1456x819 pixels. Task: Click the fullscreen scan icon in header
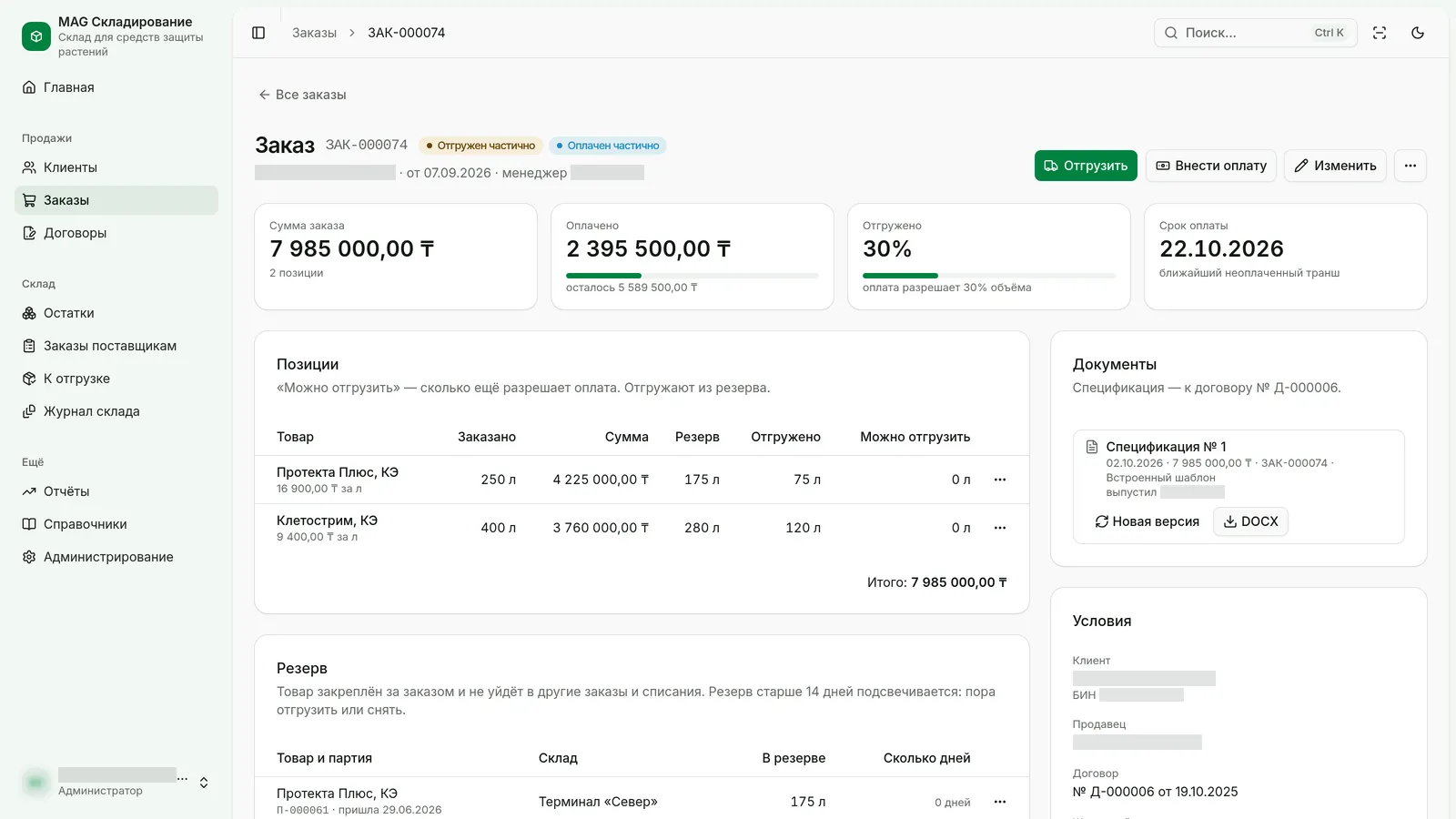(x=1380, y=33)
